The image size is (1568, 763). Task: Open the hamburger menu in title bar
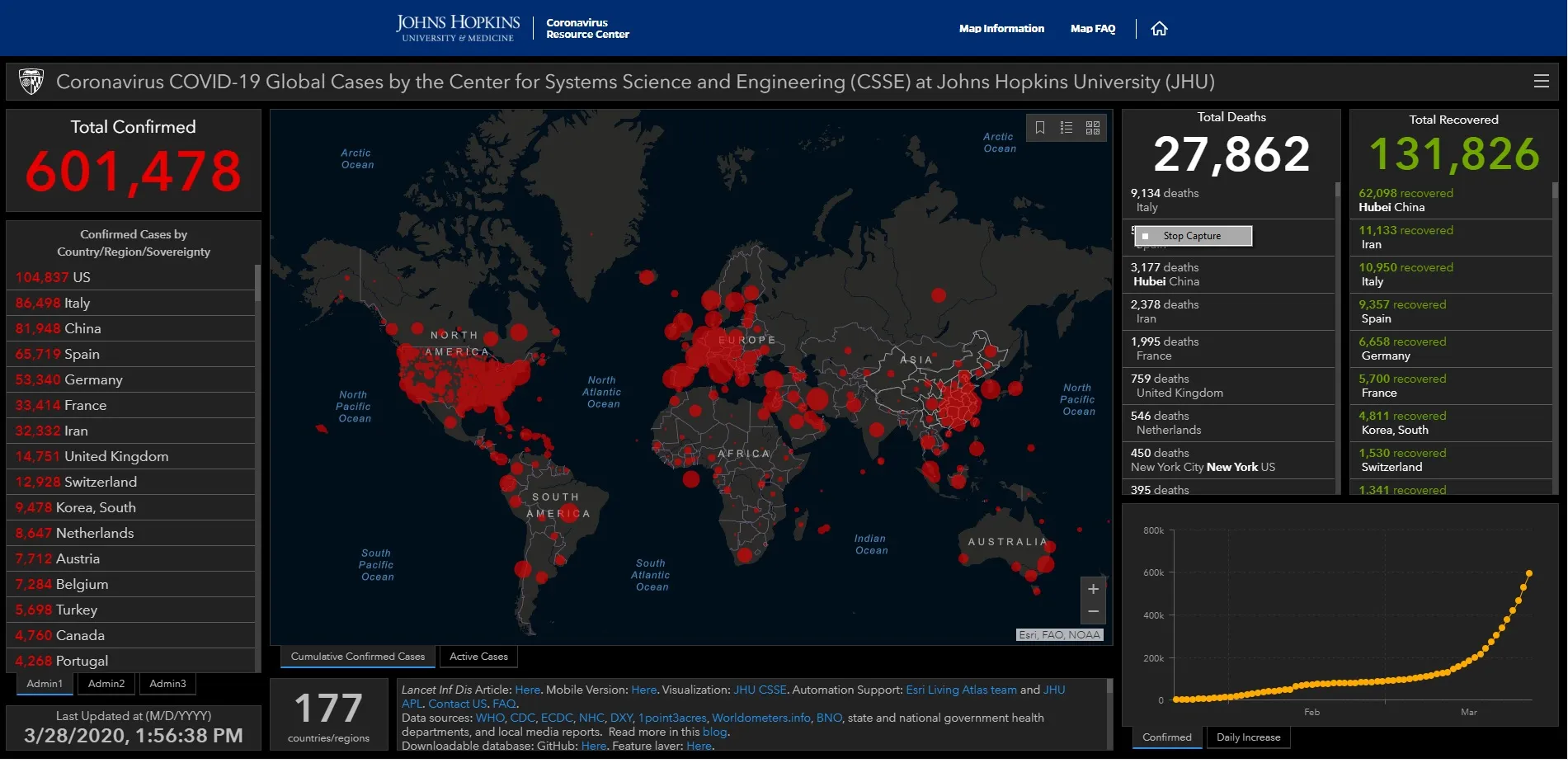click(x=1541, y=81)
